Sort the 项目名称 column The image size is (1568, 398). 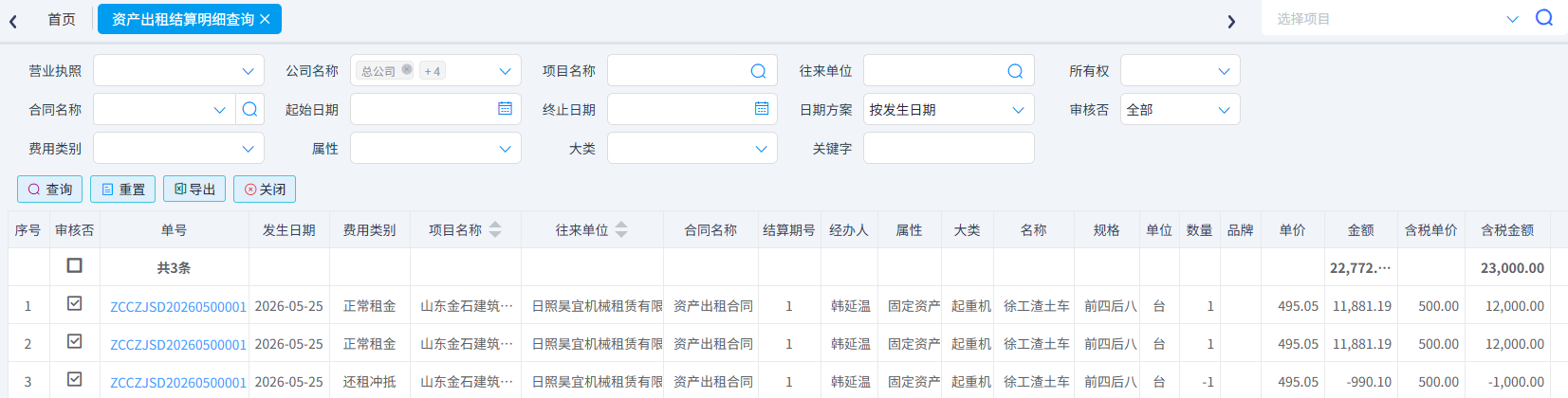(x=495, y=229)
